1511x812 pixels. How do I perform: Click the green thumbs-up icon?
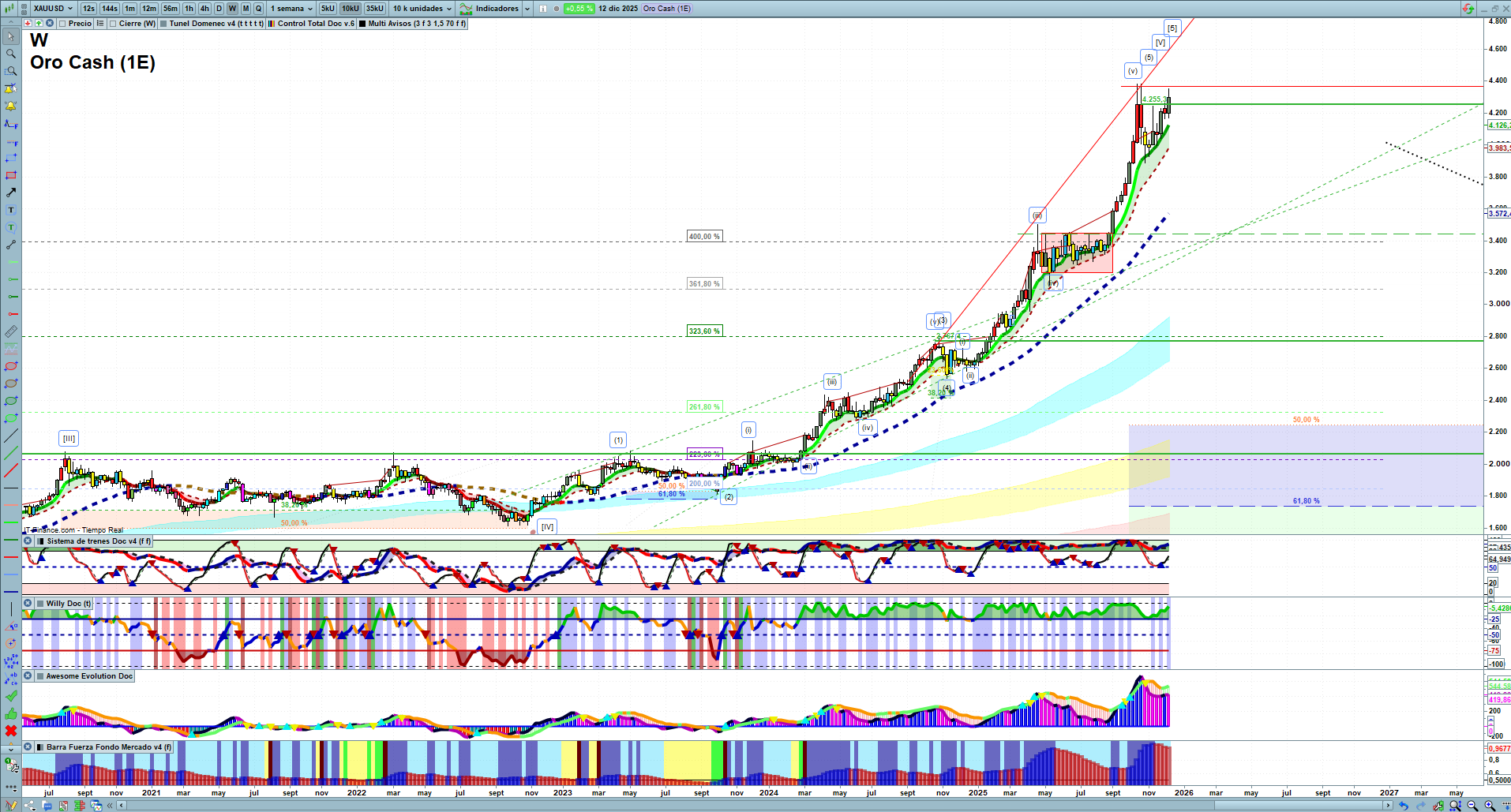click(11, 713)
